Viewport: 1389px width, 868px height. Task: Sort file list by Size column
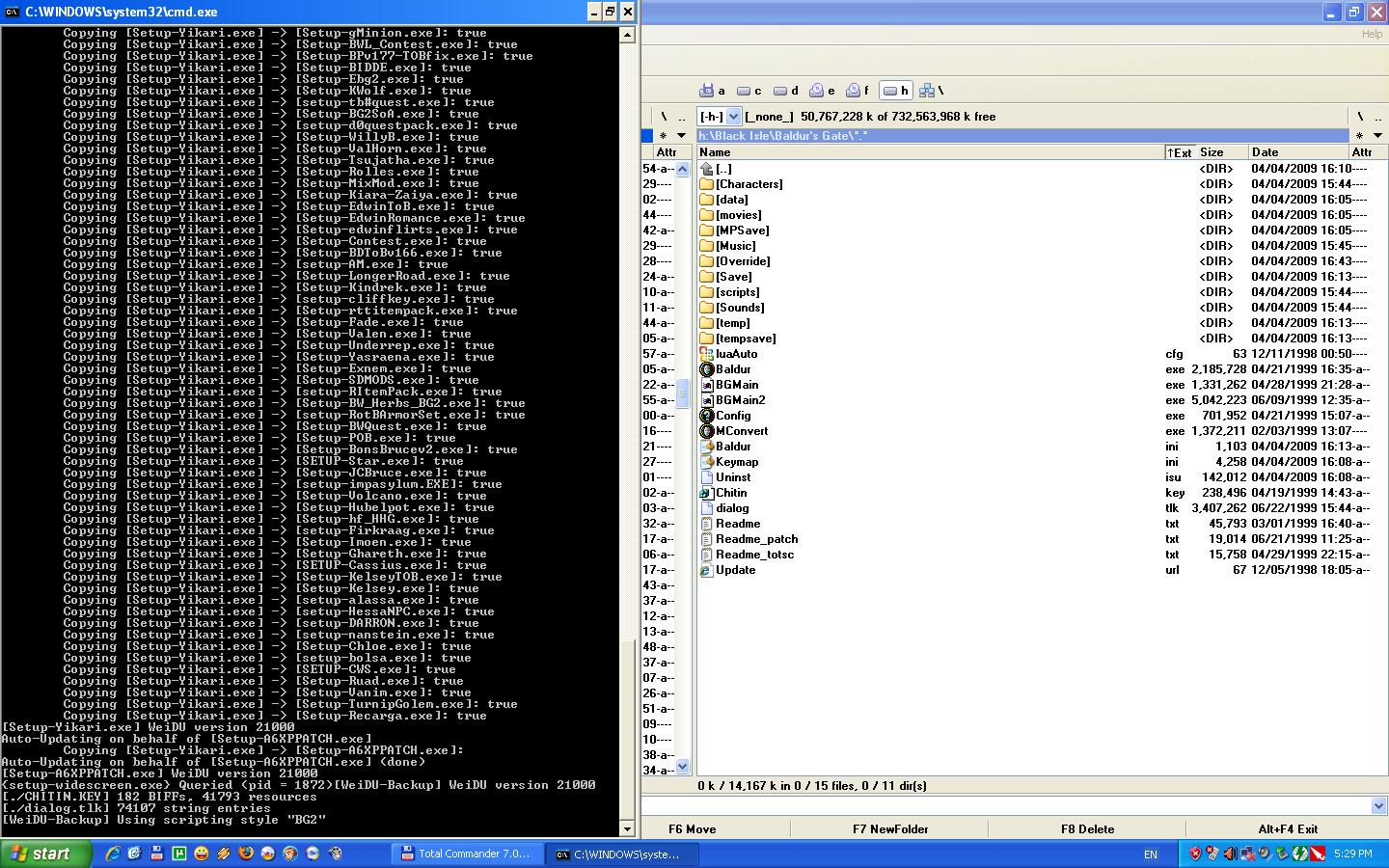pyautogui.click(x=1222, y=152)
